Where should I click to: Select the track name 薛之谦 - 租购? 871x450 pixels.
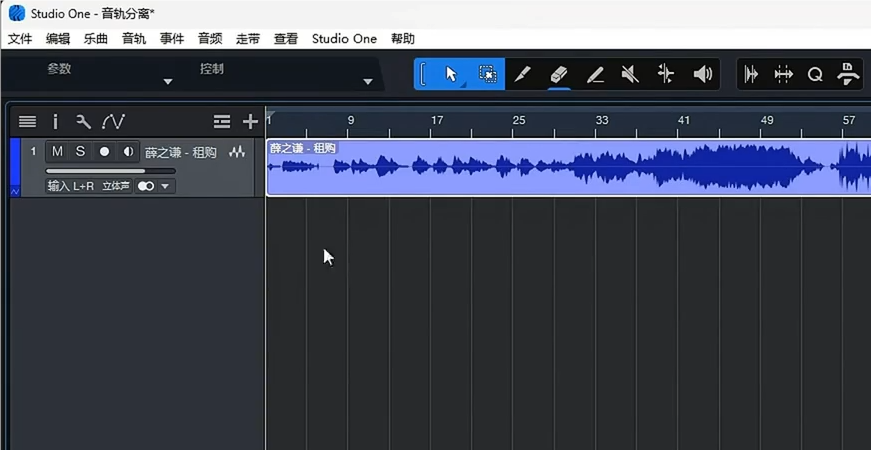181,152
